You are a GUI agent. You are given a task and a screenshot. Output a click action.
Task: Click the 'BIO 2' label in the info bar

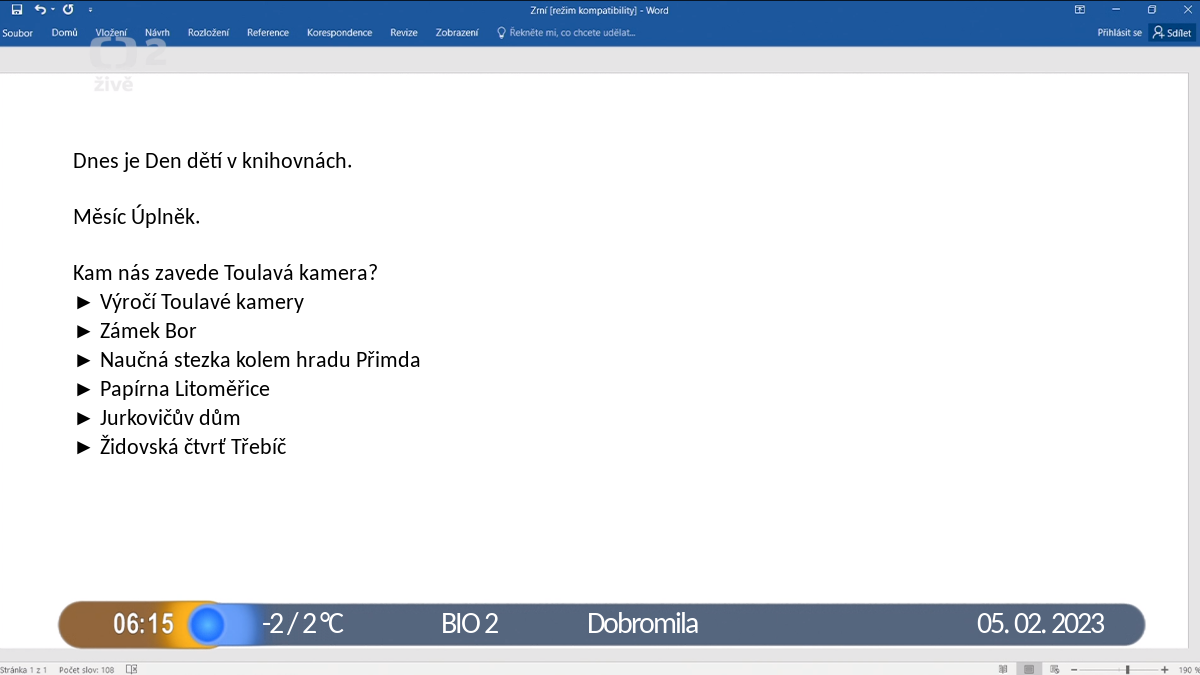click(469, 624)
